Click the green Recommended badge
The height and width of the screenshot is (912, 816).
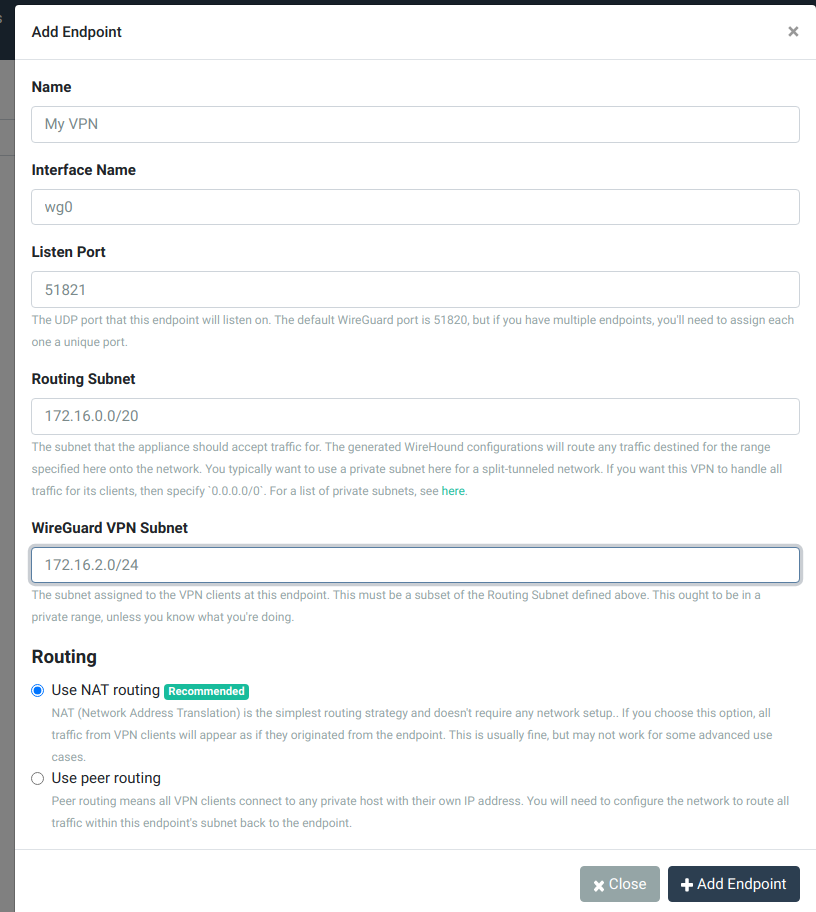click(x=206, y=690)
